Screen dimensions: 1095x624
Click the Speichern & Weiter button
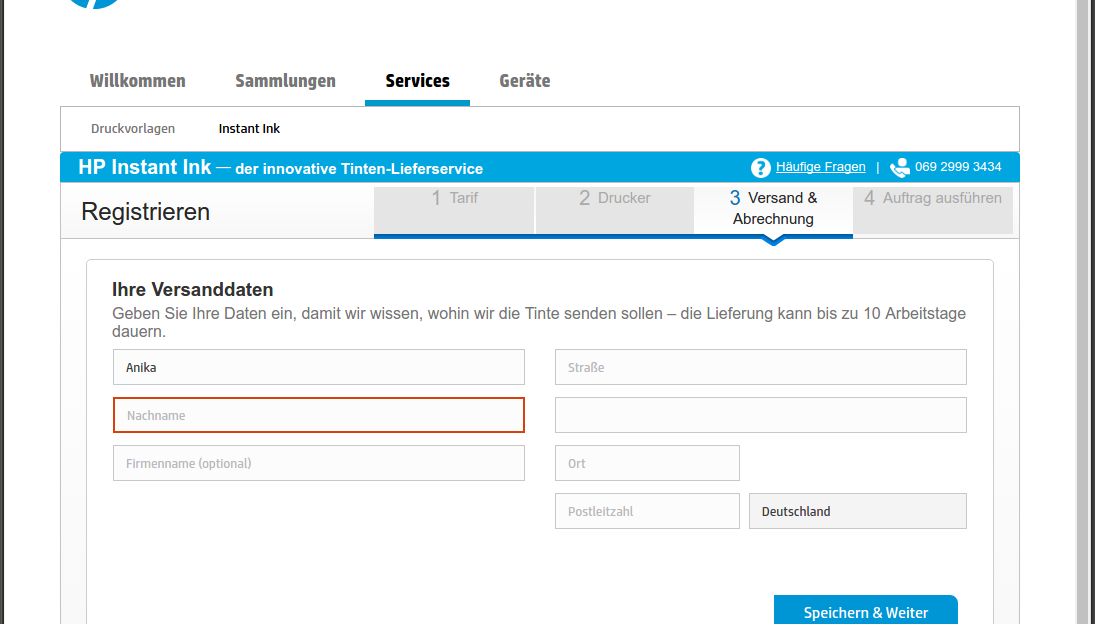[866, 611]
